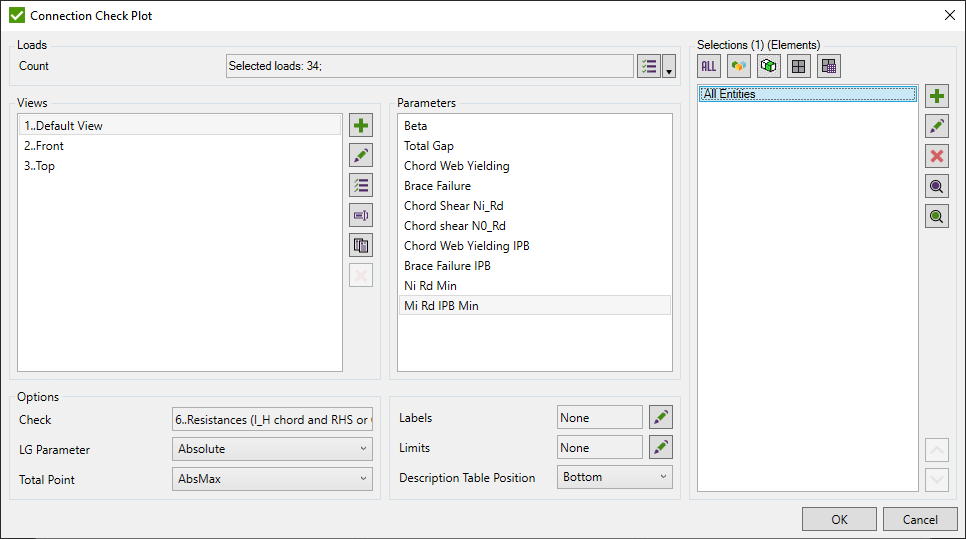Select All Entities in the Selections list
The width and height of the screenshot is (966, 539).
(728, 94)
